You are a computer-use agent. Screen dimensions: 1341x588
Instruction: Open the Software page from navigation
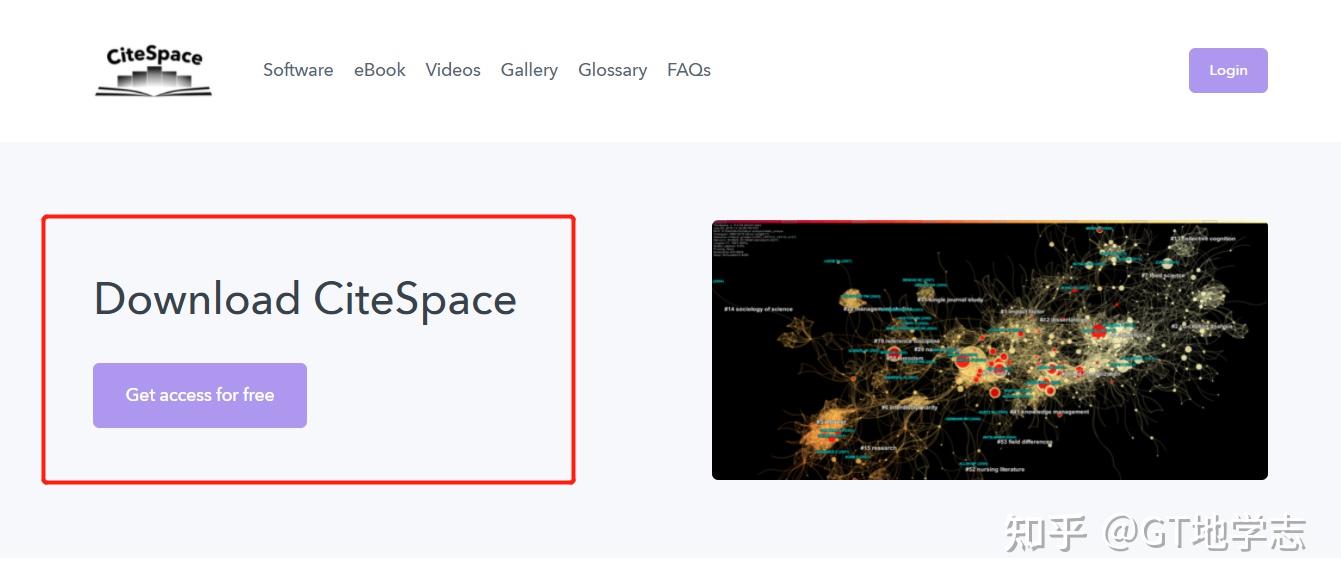pyautogui.click(x=297, y=70)
